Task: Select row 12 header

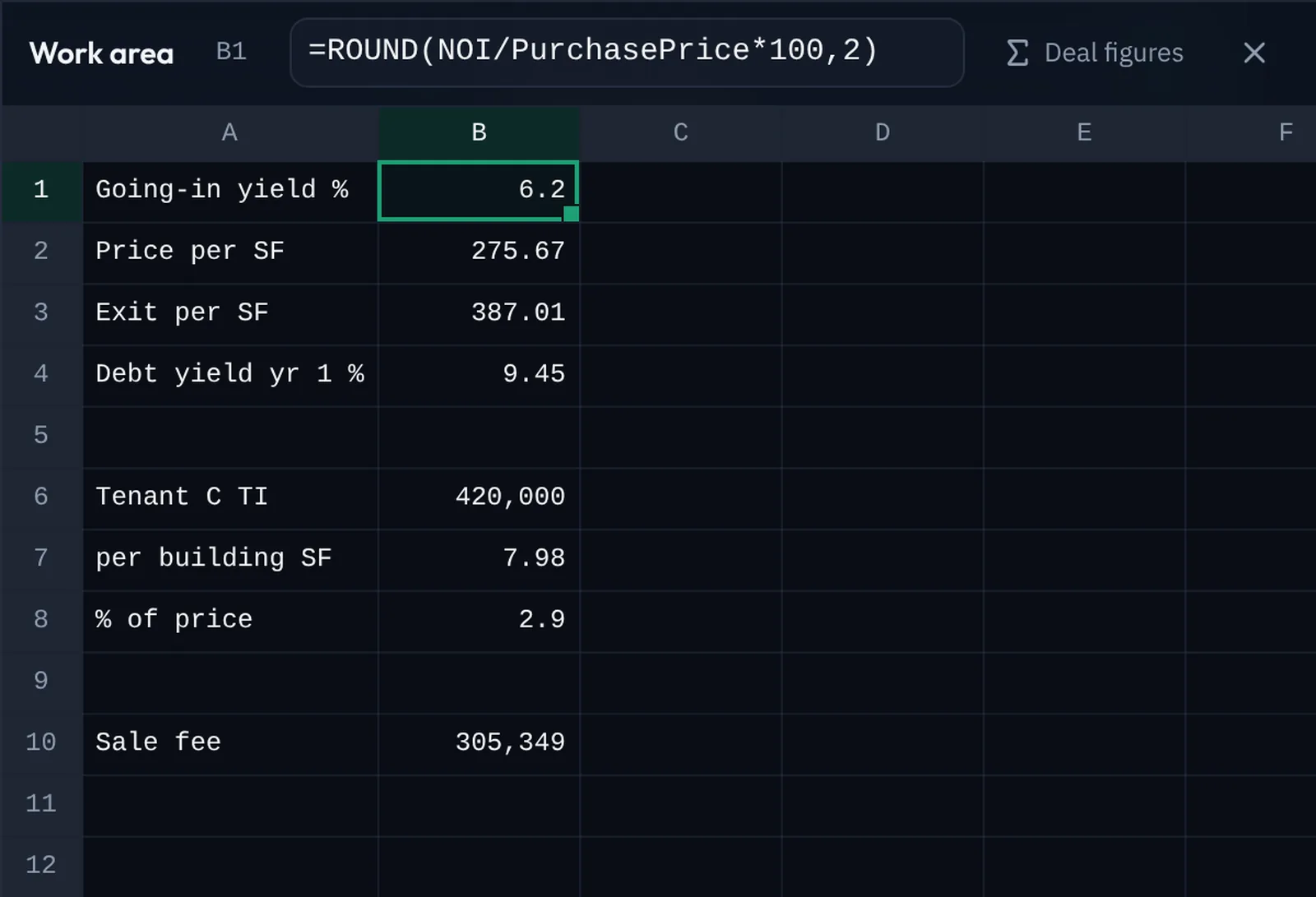Action: click(x=41, y=866)
